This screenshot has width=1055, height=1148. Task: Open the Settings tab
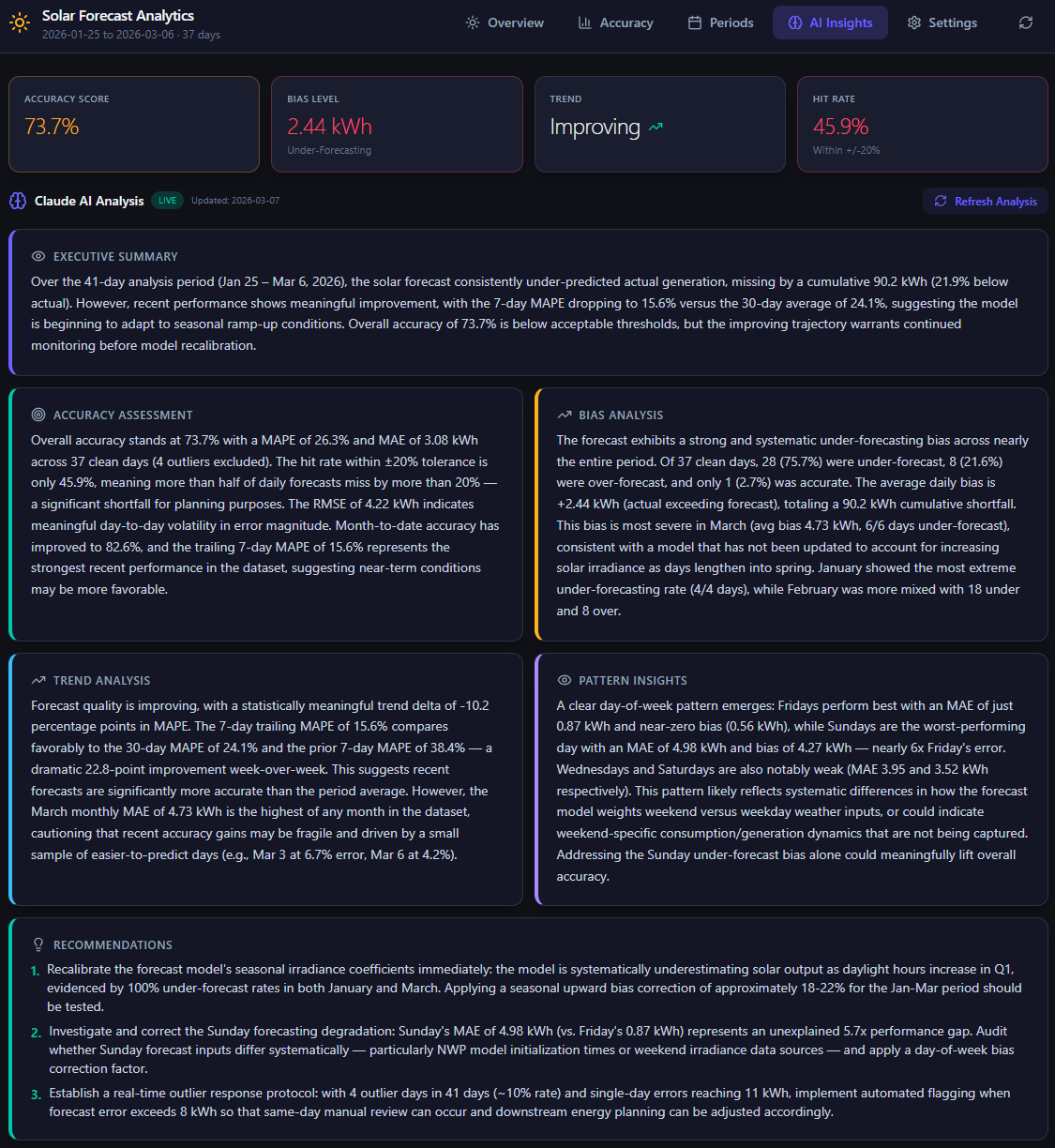coord(942,23)
